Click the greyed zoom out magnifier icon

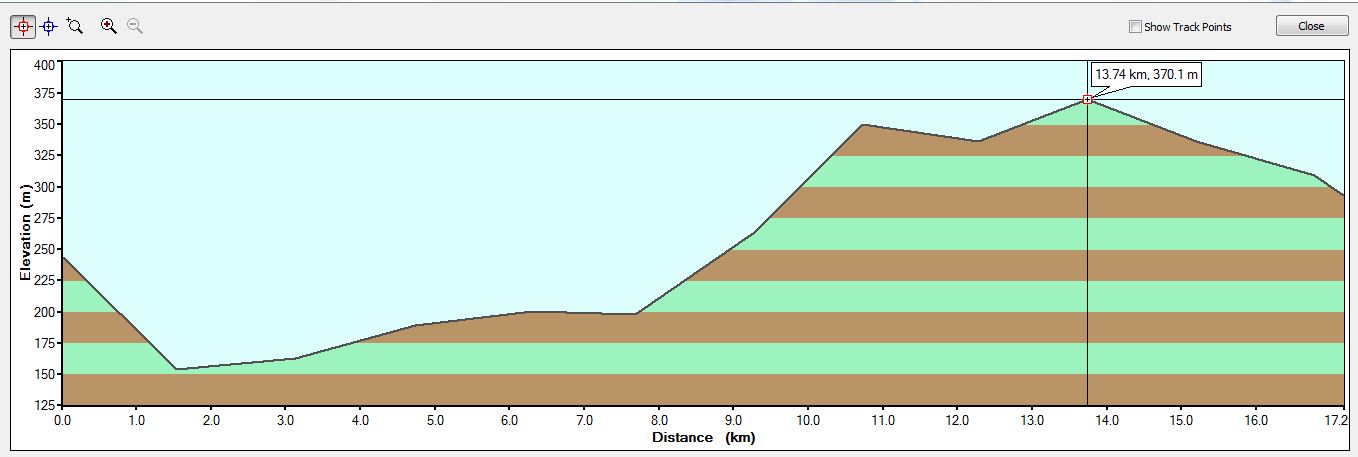134,26
